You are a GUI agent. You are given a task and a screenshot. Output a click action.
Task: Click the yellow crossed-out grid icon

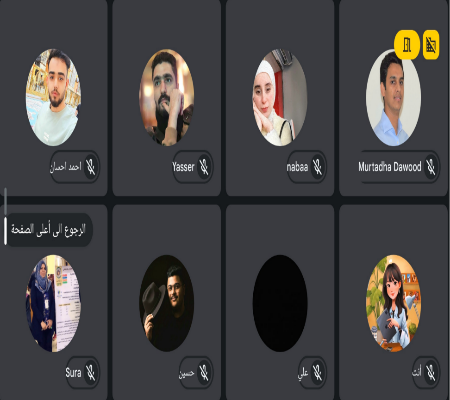coord(431,45)
